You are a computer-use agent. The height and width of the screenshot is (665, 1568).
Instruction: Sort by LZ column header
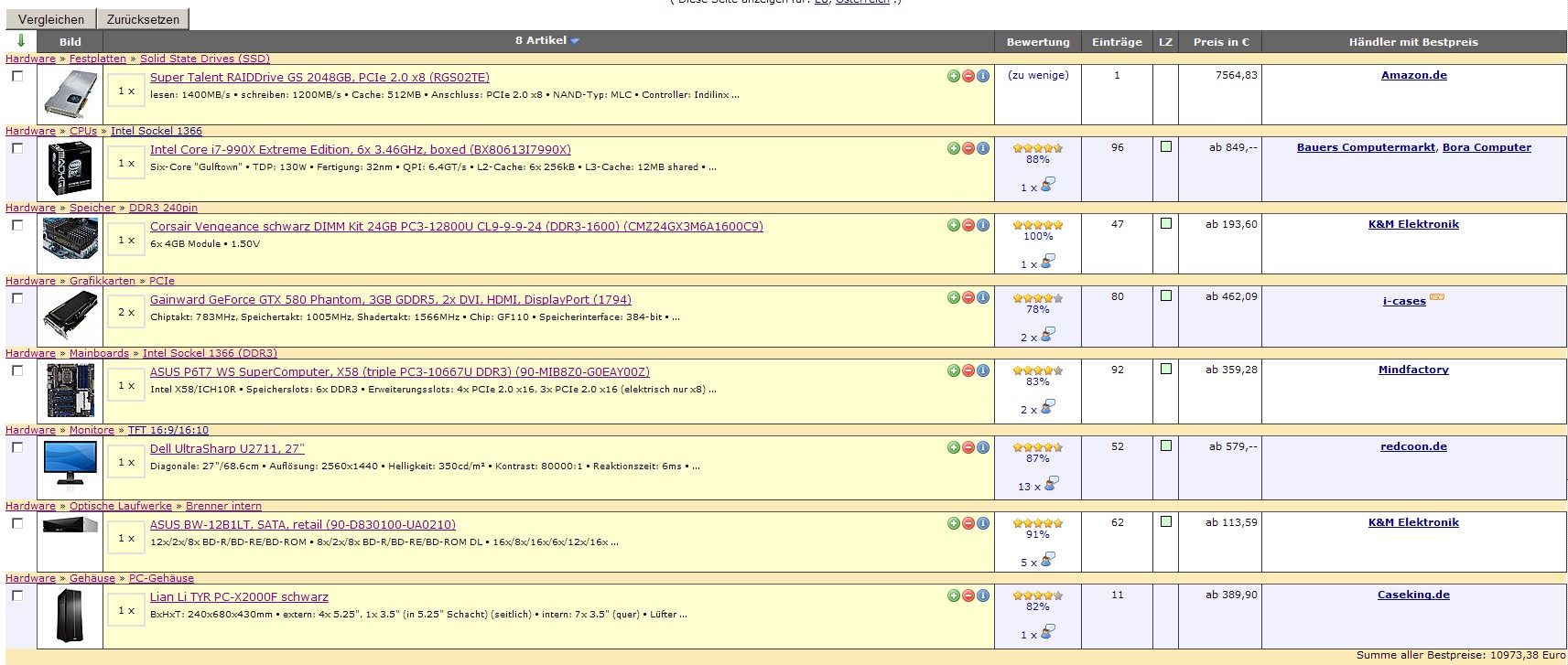pos(1165,42)
